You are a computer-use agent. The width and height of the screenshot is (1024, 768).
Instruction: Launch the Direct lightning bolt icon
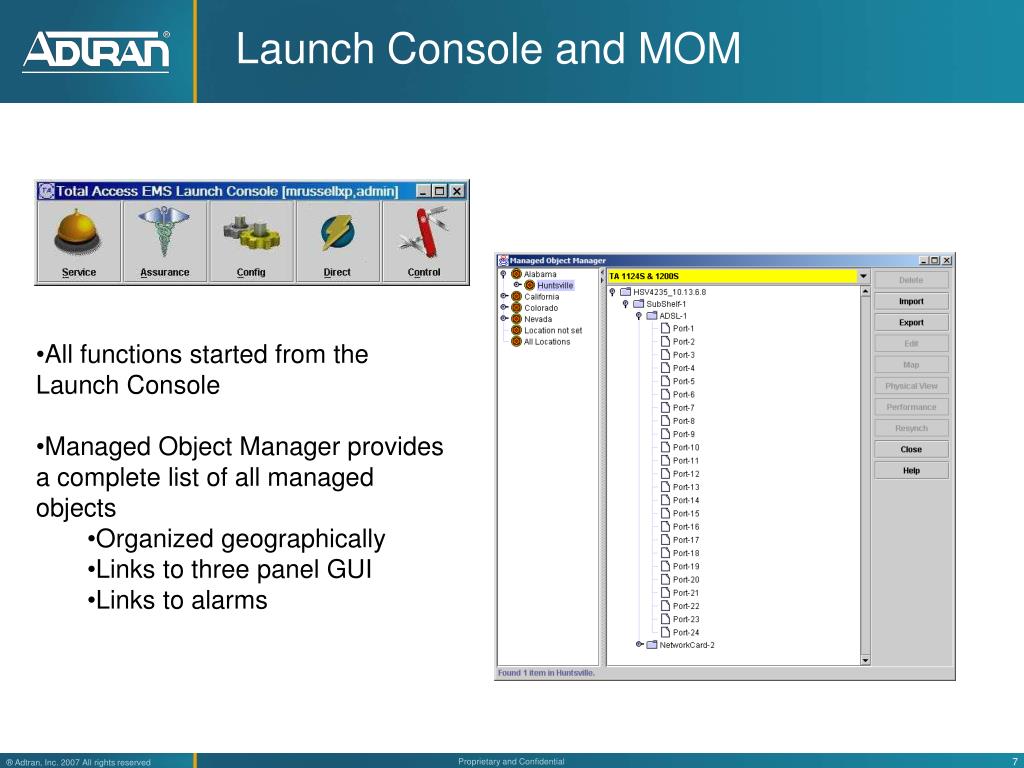click(x=337, y=242)
